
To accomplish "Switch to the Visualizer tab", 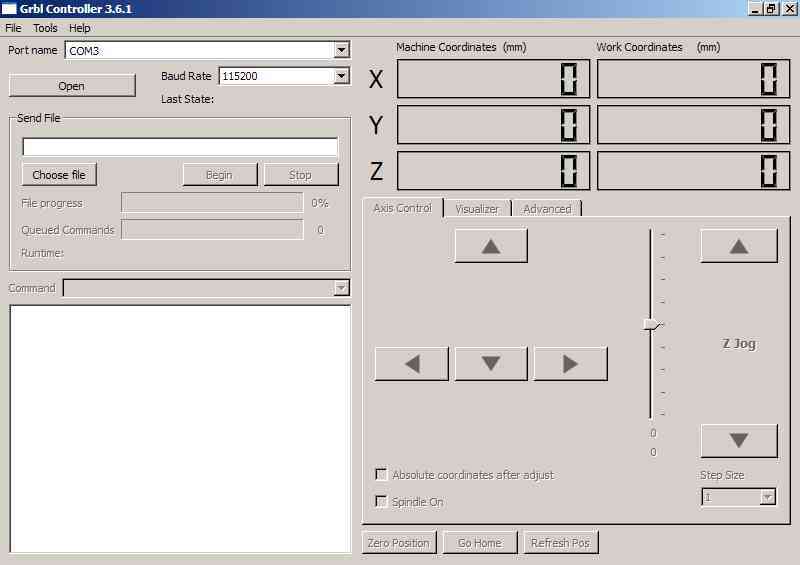I will [477, 209].
